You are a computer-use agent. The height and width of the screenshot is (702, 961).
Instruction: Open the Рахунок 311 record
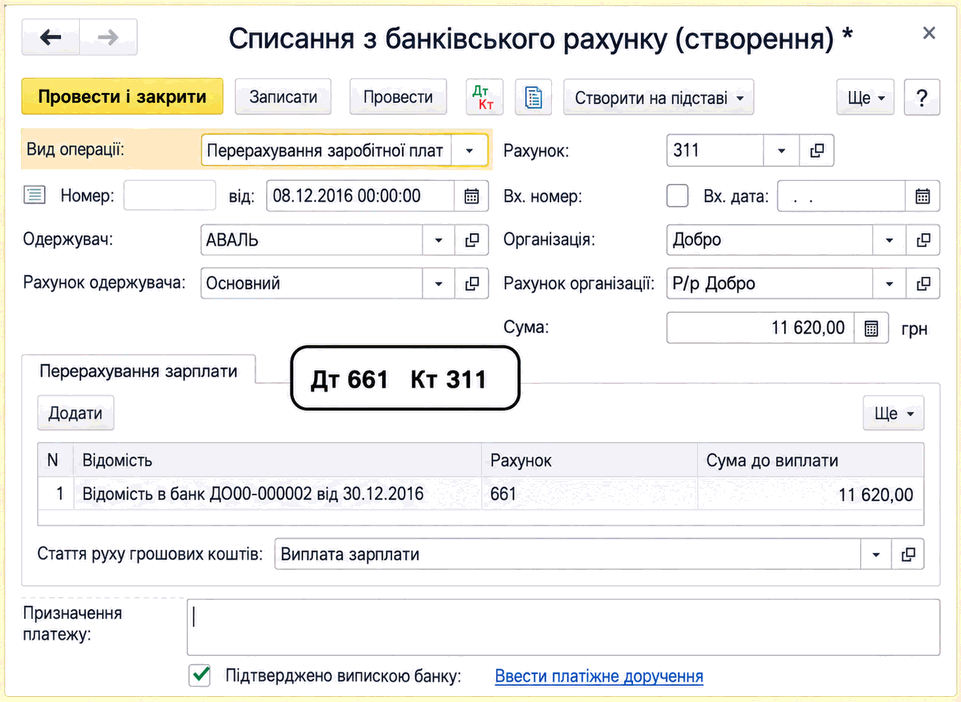(817, 151)
